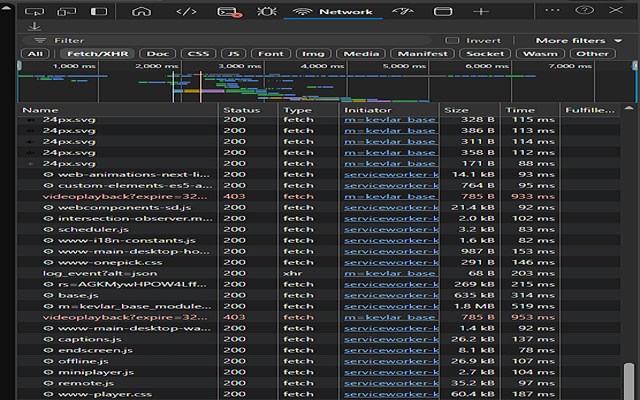
Task: Select the All filter button
Action: (x=35, y=54)
